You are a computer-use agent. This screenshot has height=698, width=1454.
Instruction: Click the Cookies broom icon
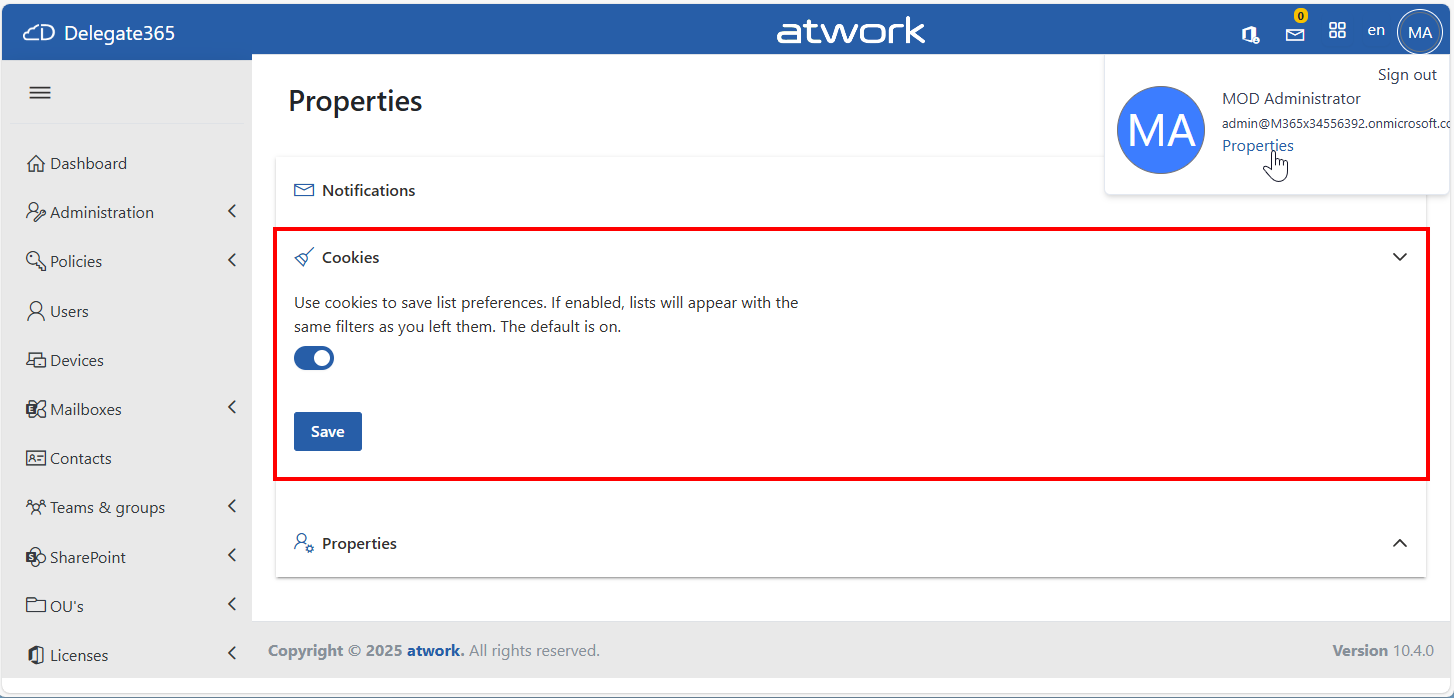[x=304, y=257]
